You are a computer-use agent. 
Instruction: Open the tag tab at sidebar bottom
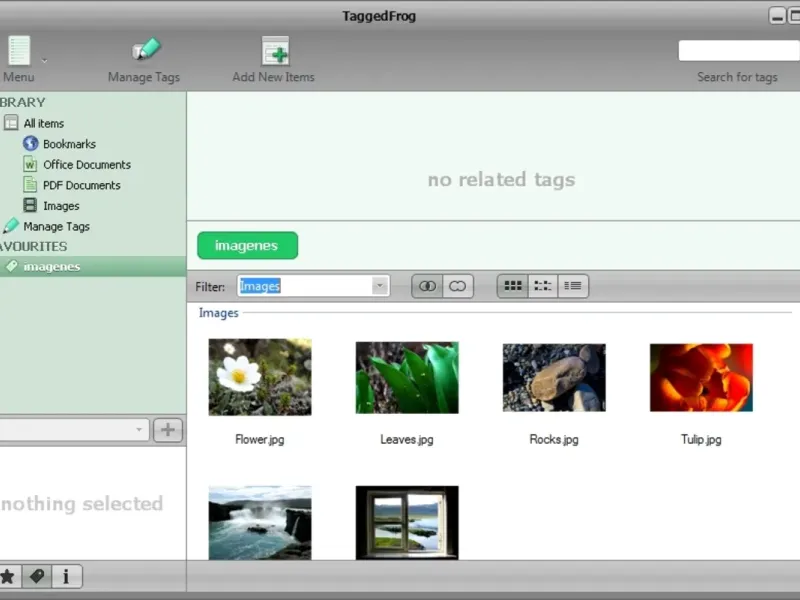(x=37, y=577)
